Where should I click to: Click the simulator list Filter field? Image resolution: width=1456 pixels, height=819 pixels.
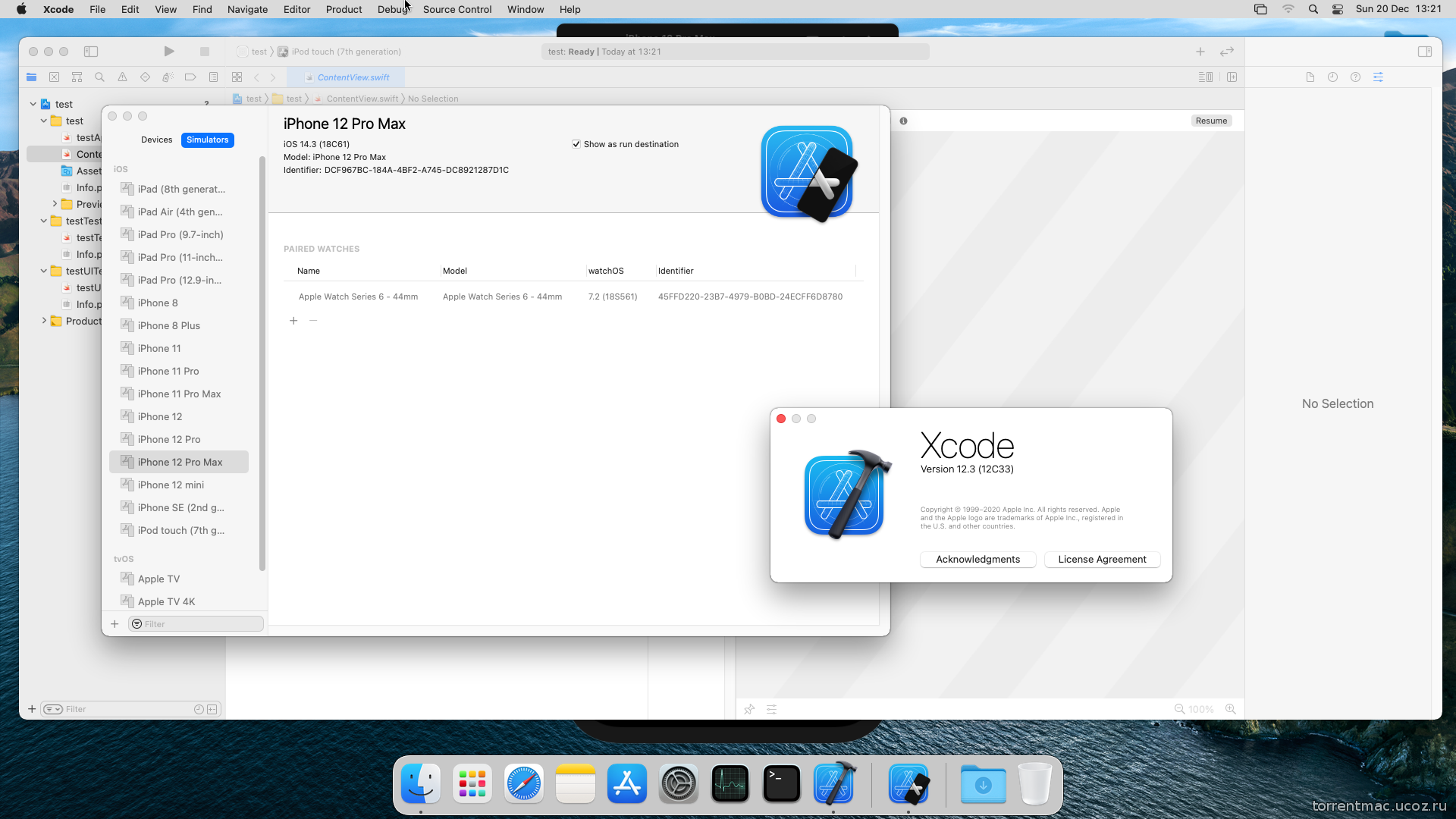point(196,624)
